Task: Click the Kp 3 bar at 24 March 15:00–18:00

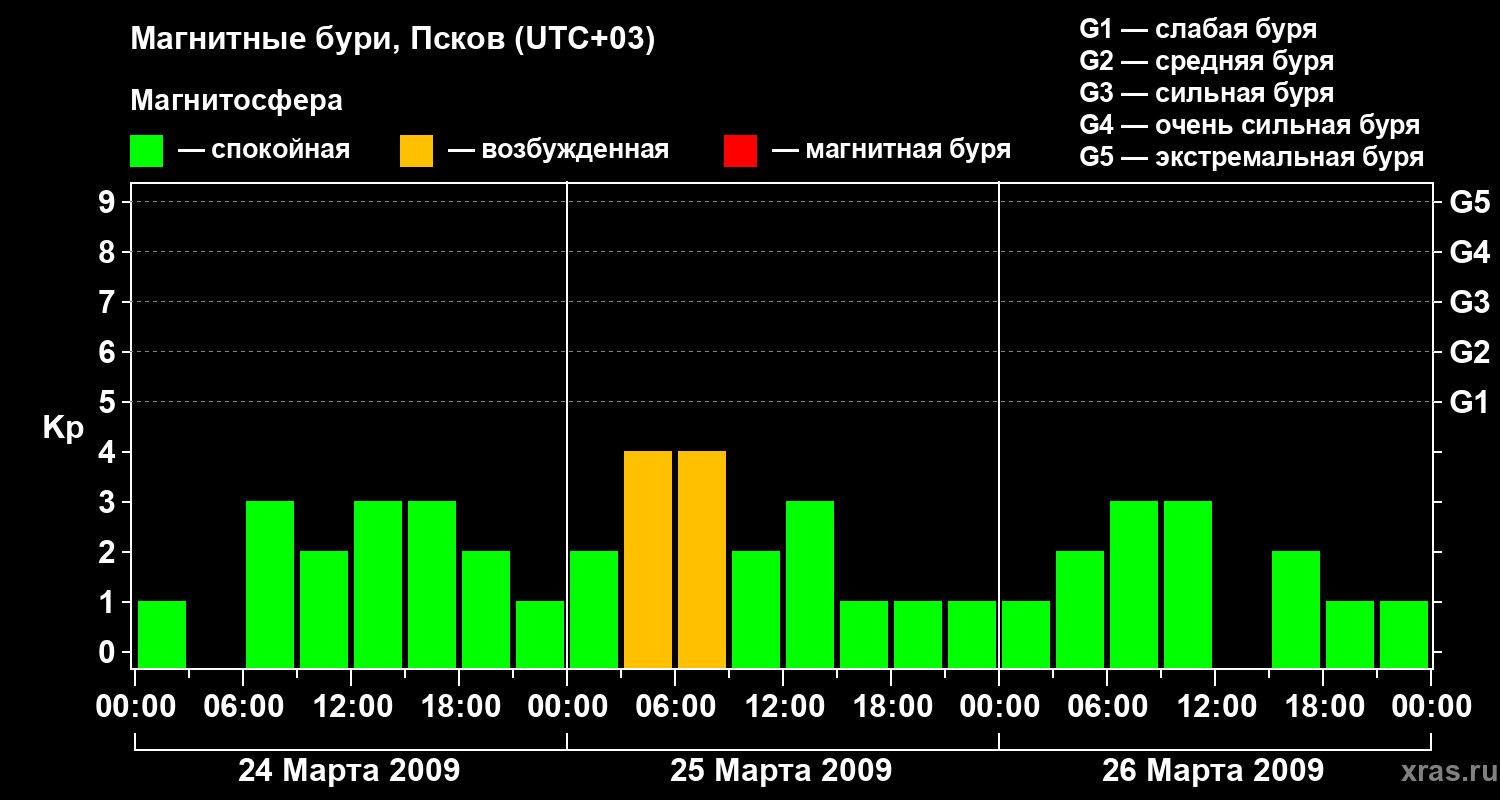Action: (x=432, y=585)
